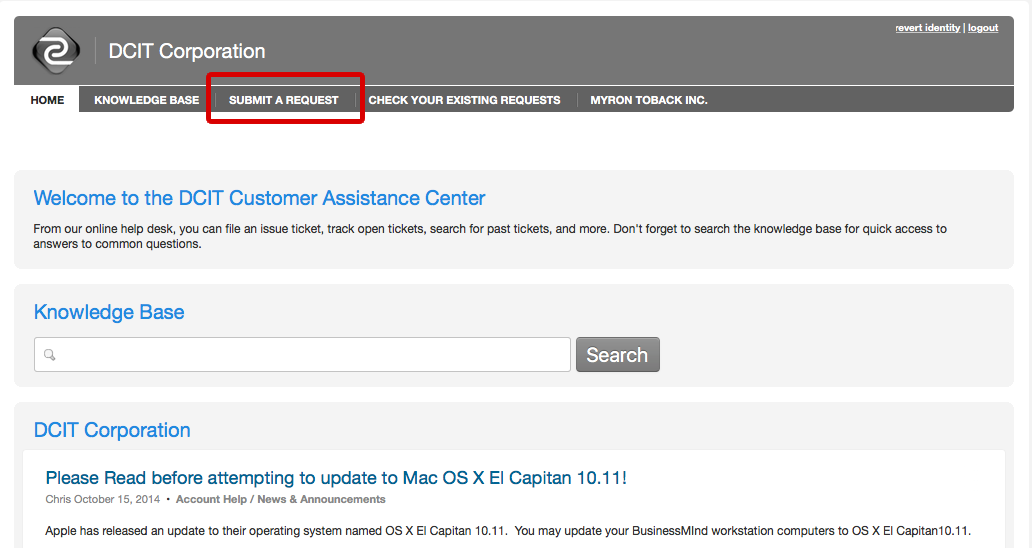Click the Welcome to DCIT Customer Assistance heading
Screen dimensions: 1032x548
tap(259, 198)
